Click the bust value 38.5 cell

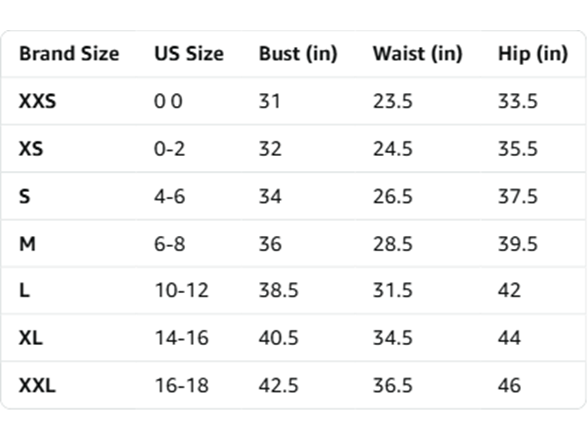(279, 290)
